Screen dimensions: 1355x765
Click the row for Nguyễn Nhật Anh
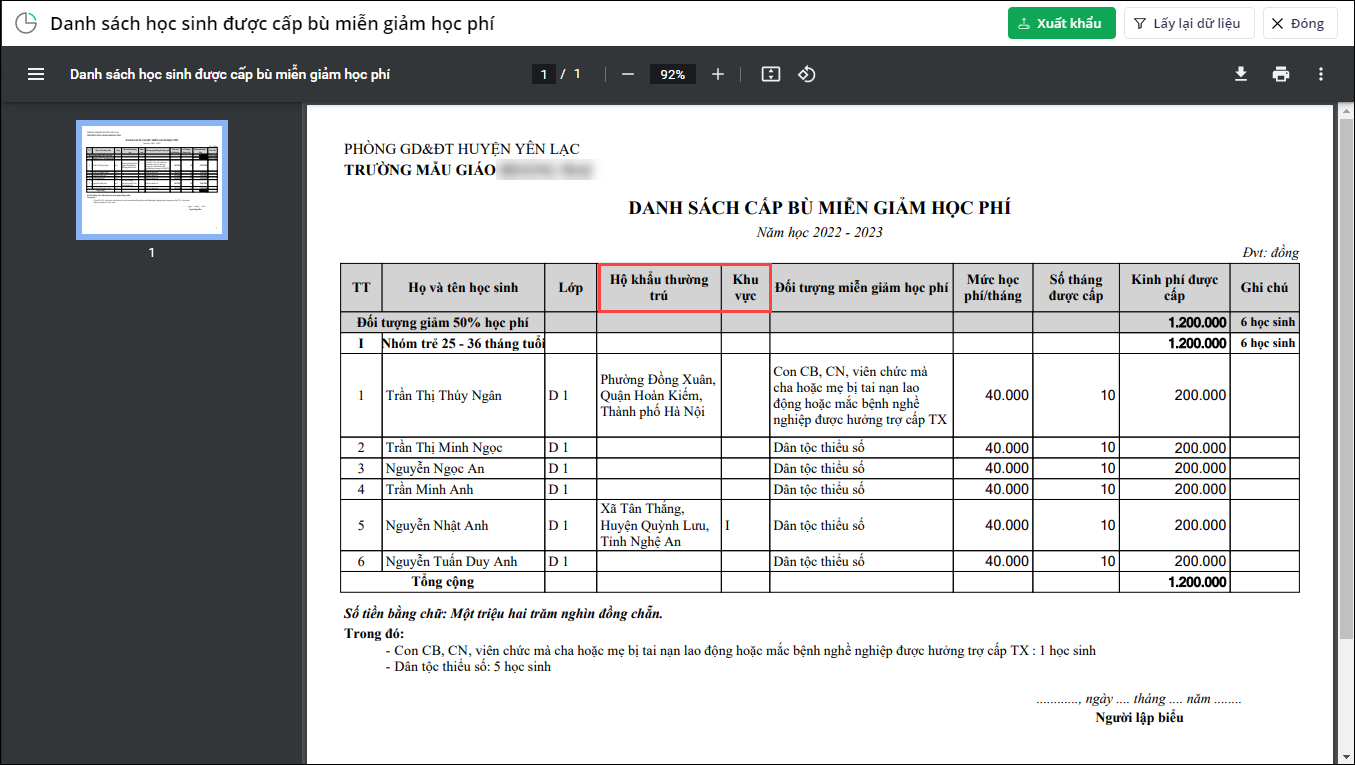820,525
